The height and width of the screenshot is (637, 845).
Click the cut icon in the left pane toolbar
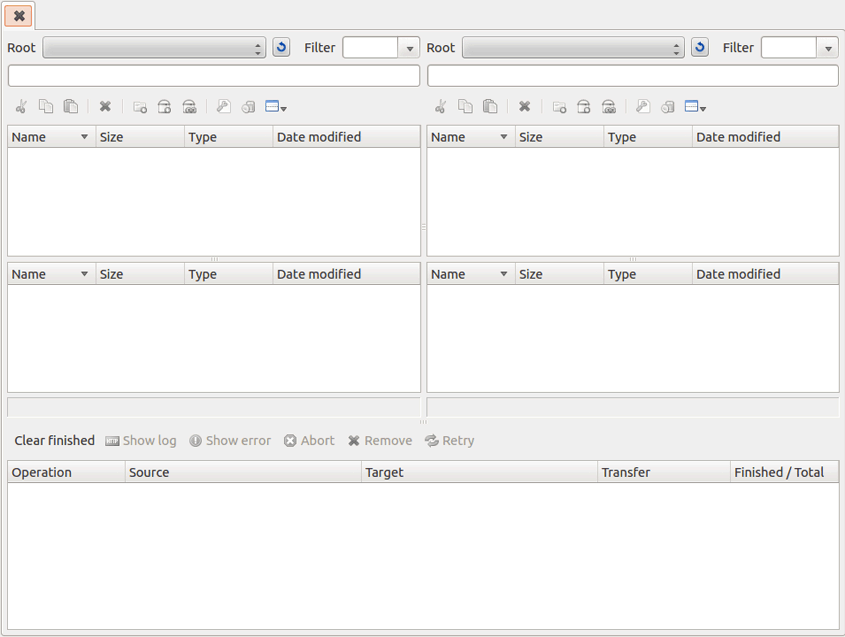point(21,107)
